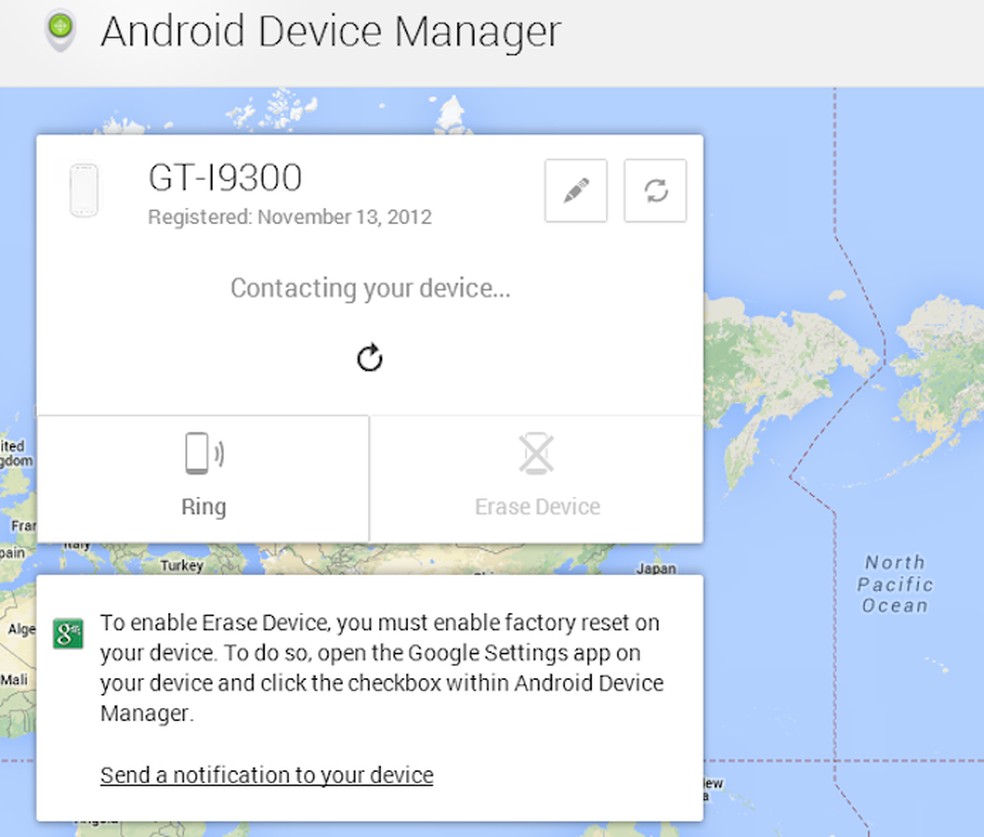Click the Contacting your device message
Viewport: 984px width, 837px height.
point(369,288)
